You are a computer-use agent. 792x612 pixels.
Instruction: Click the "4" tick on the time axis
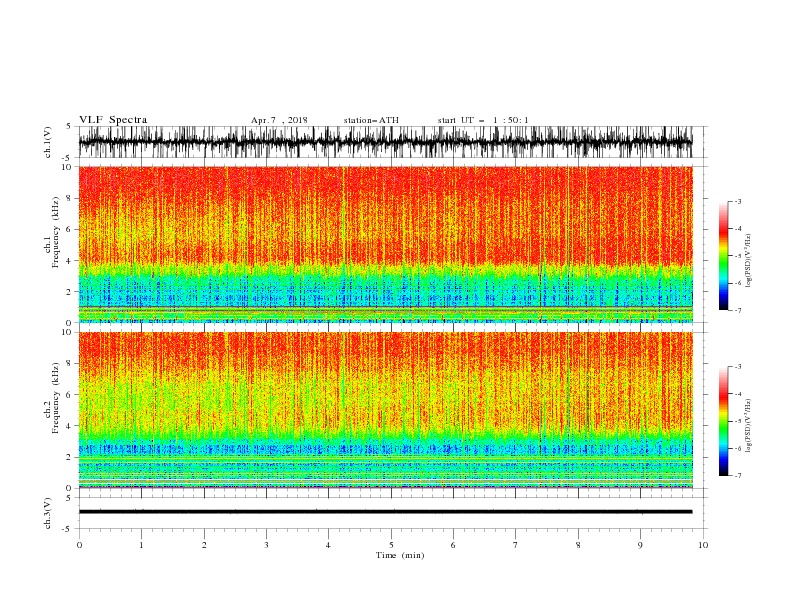pyautogui.click(x=328, y=545)
